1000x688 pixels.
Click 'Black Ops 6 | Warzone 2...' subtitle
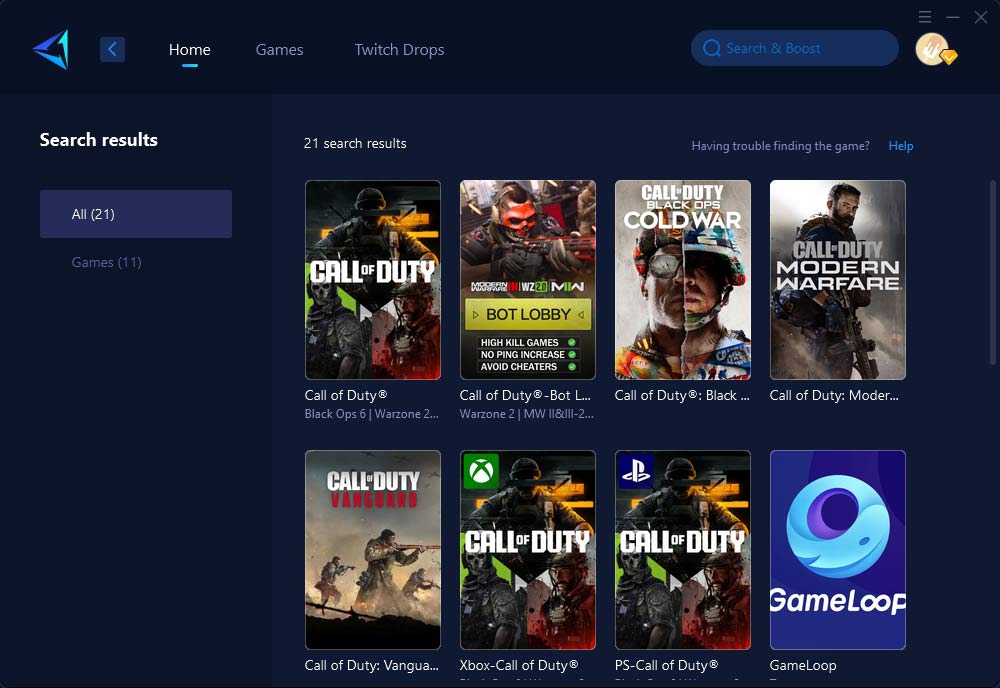pyautogui.click(x=372, y=414)
